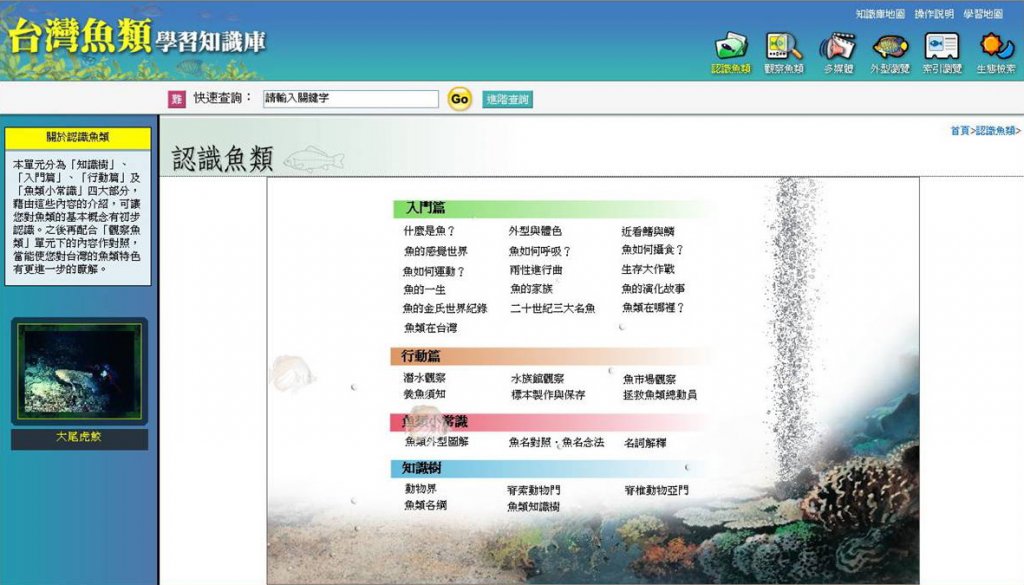Image resolution: width=1024 pixels, height=585 pixels.
Task: Open the 魚類在哪裡？ article
Action: click(653, 308)
